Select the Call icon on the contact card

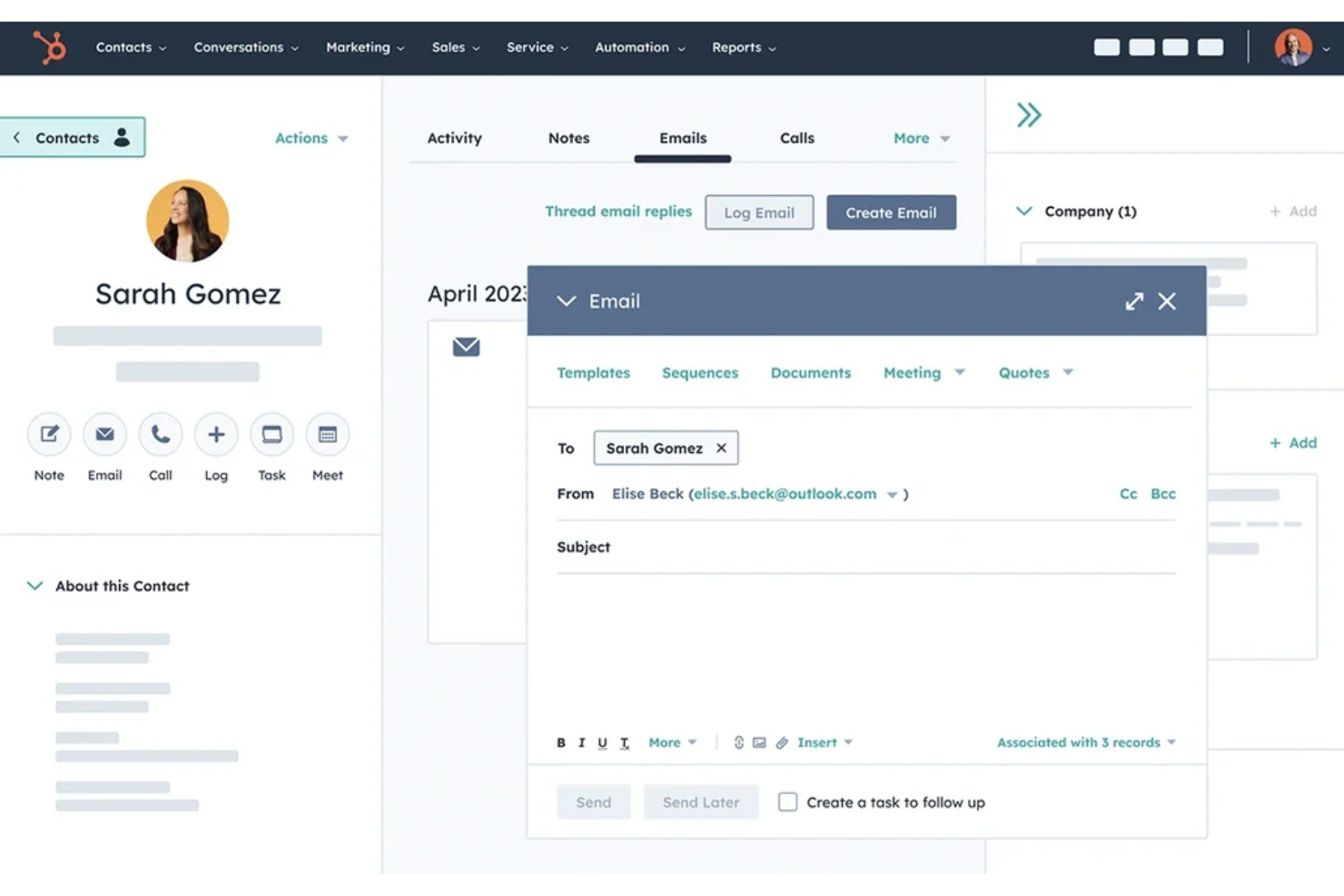(161, 435)
